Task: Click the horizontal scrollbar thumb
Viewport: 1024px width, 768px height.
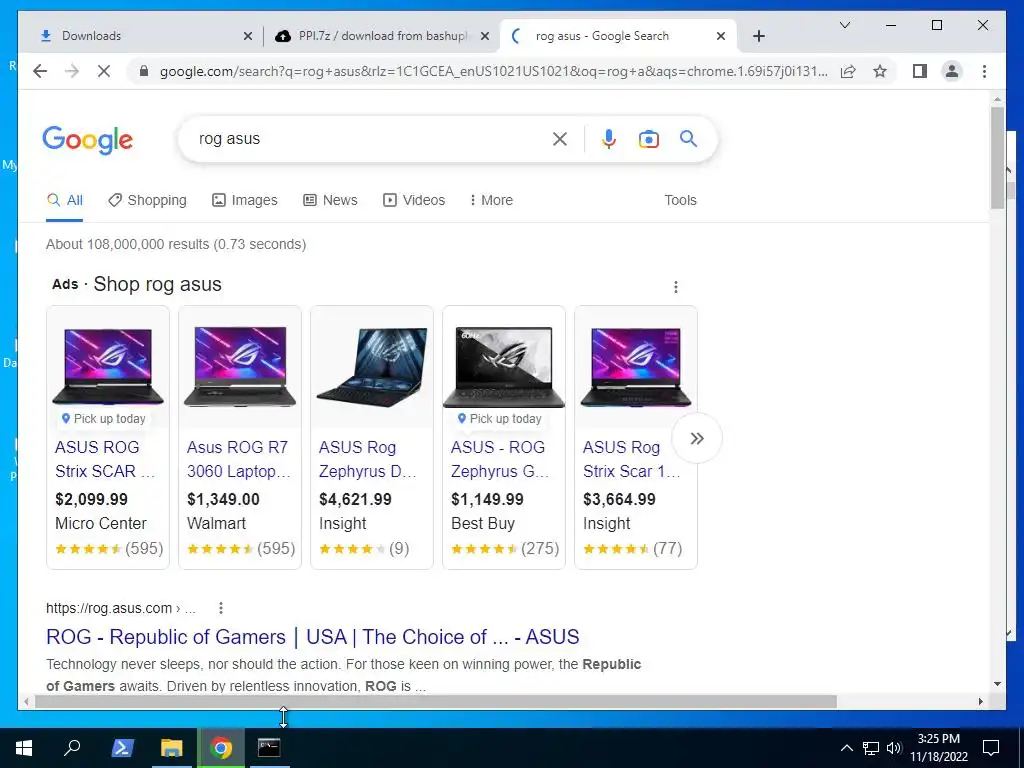Action: [x=436, y=701]
